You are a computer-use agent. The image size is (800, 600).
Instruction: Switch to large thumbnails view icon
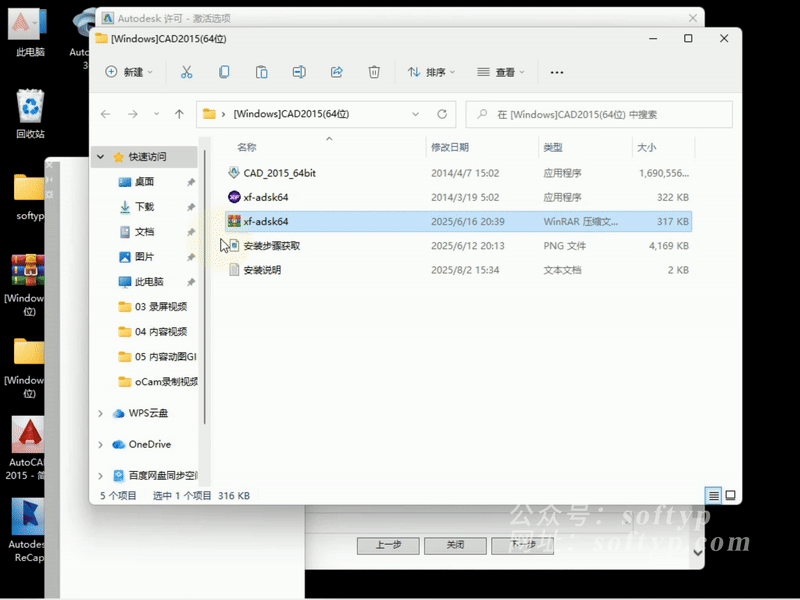click(731, 495)
